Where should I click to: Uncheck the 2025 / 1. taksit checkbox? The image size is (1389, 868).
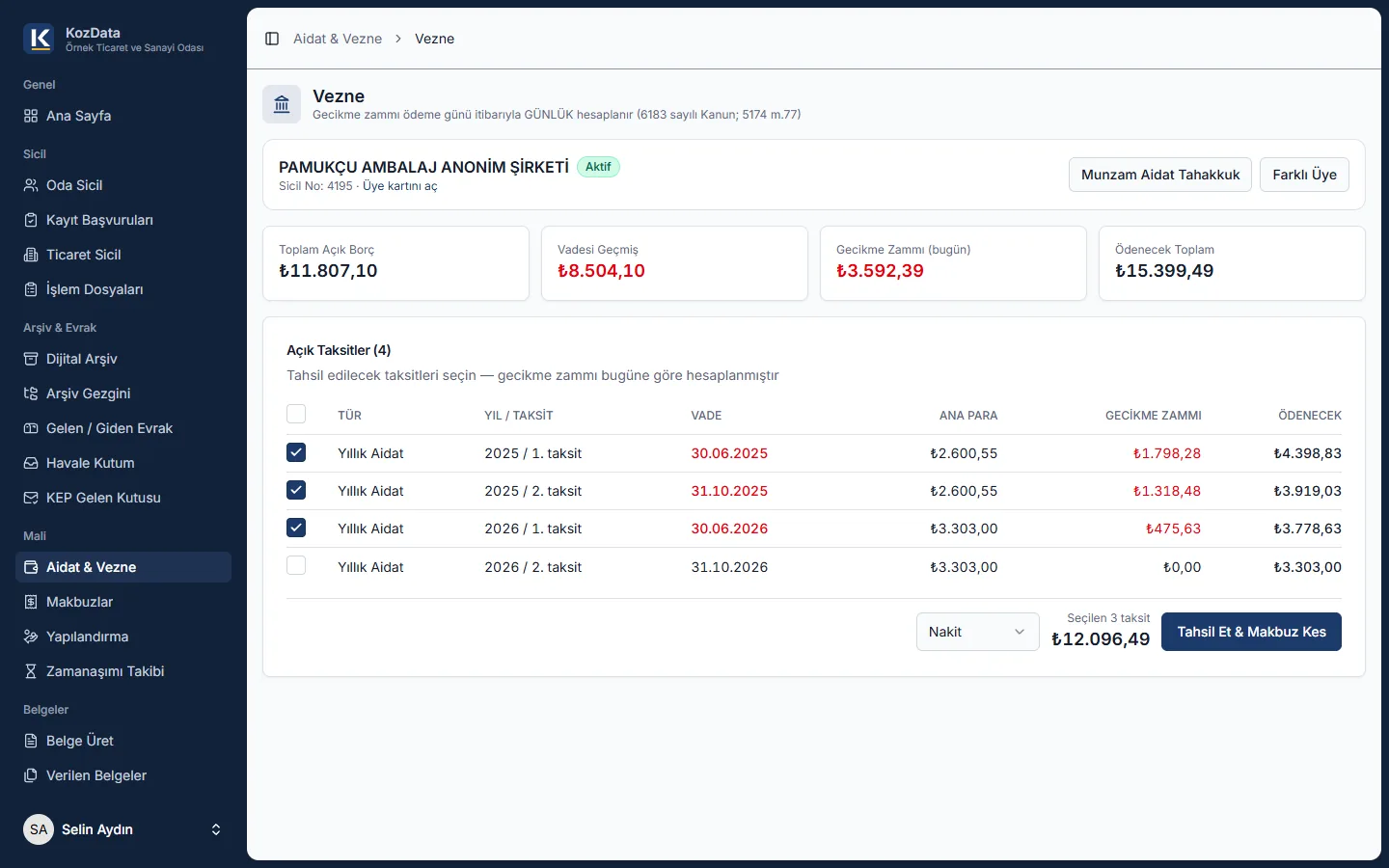click(296, 452)
